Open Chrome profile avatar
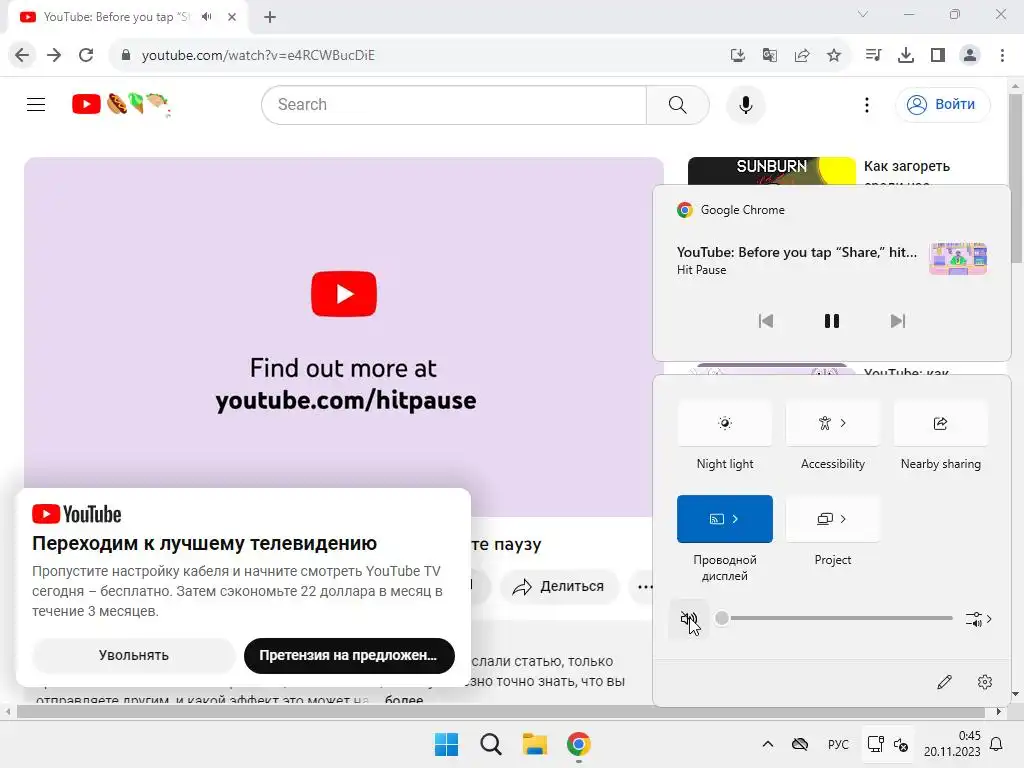The width and height of the screenshot is (1024, 768). [x=970, y=56]
